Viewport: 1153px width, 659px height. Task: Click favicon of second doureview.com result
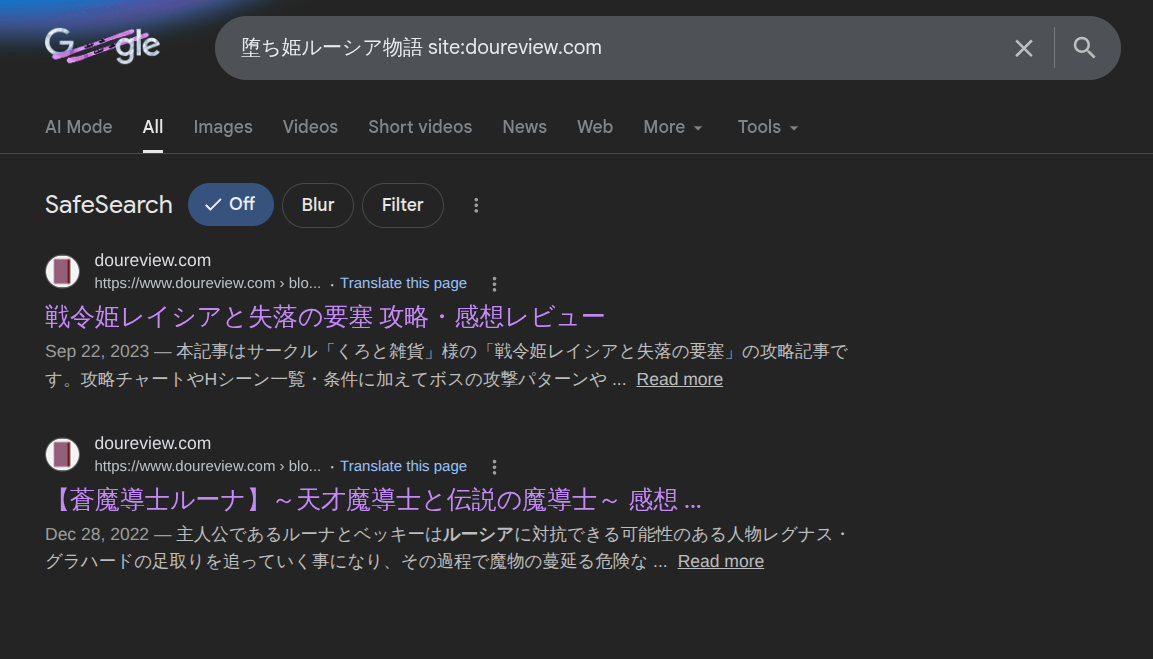point(63,455)
